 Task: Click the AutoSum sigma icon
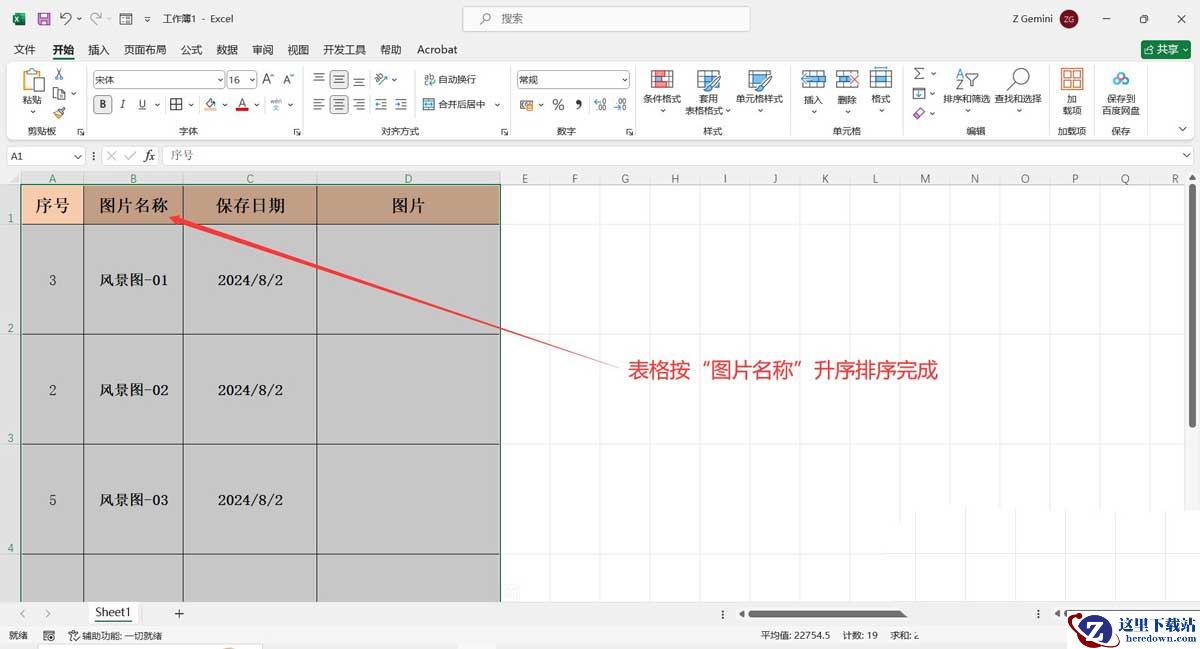click(919, 74)
